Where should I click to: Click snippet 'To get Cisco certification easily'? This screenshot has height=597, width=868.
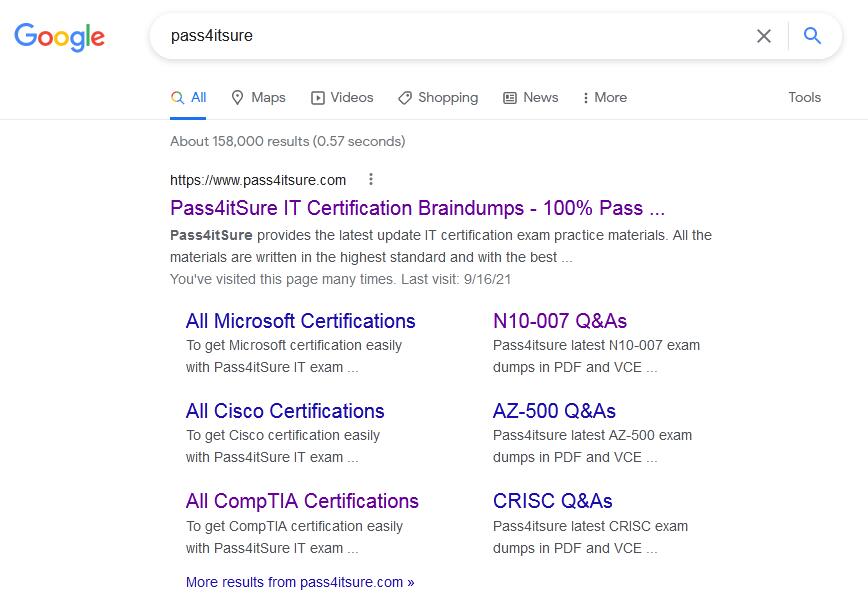[x=283, y=435]
